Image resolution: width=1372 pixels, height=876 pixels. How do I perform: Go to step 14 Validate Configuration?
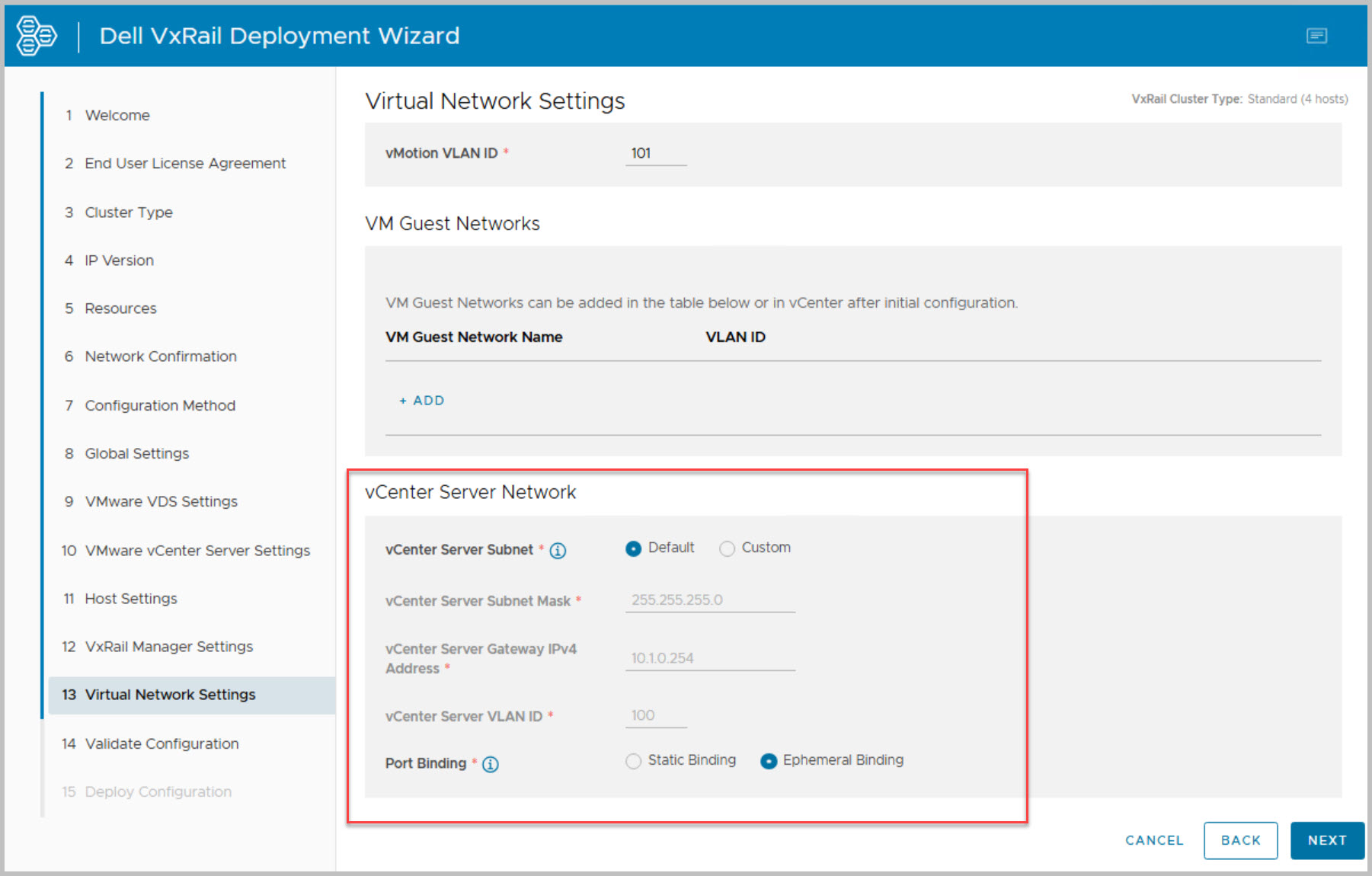point(162,743)
